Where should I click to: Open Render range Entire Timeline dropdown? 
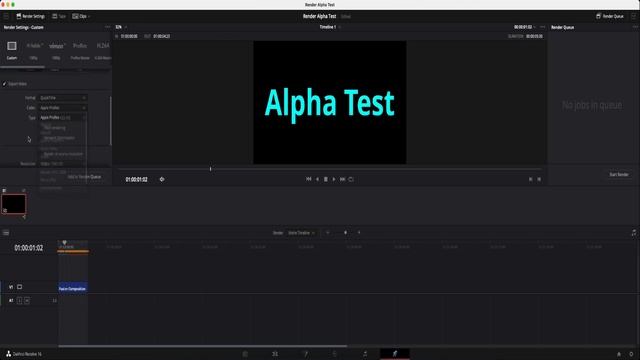[301, 233]
